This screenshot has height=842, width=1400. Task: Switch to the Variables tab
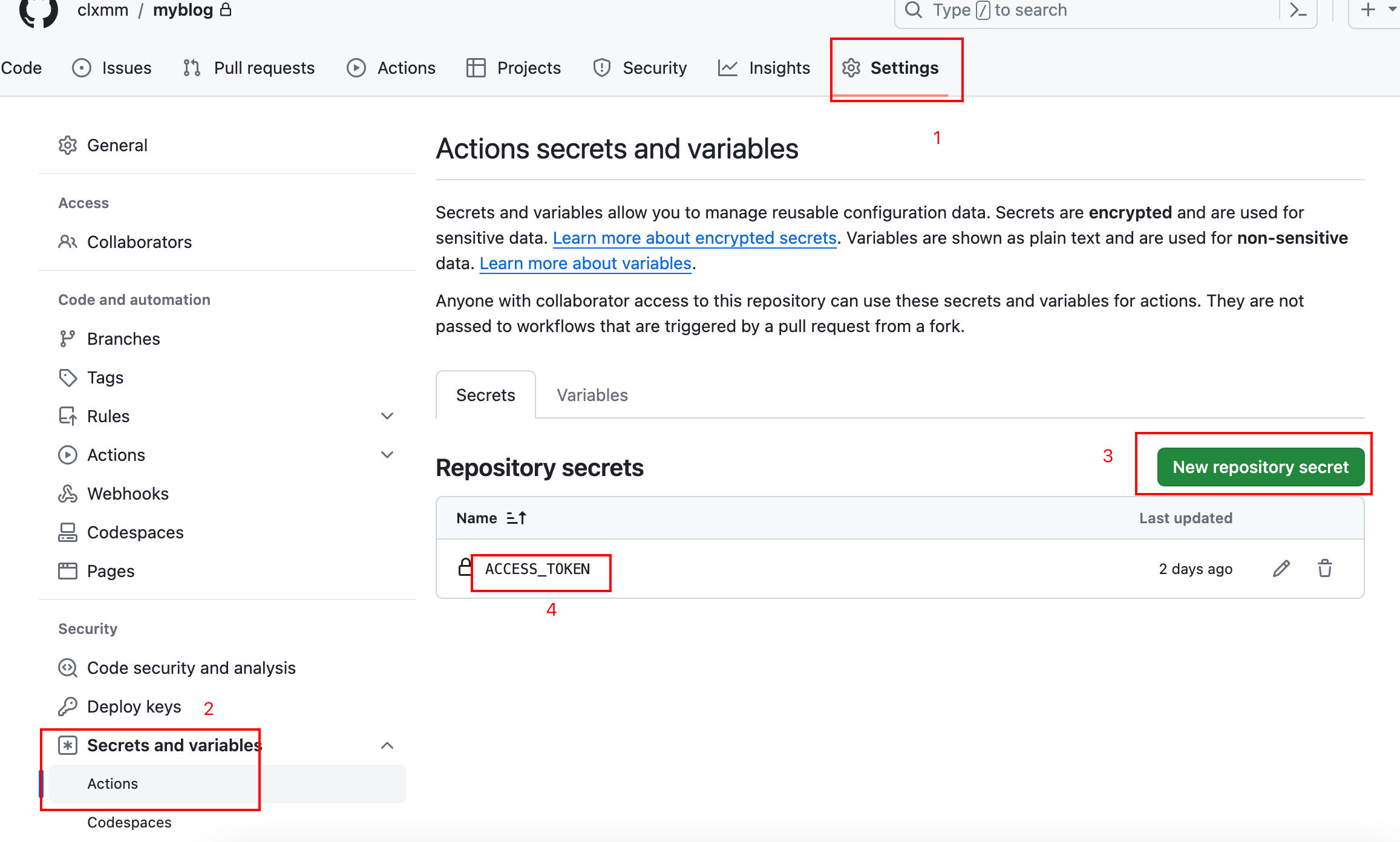(592, 395)
